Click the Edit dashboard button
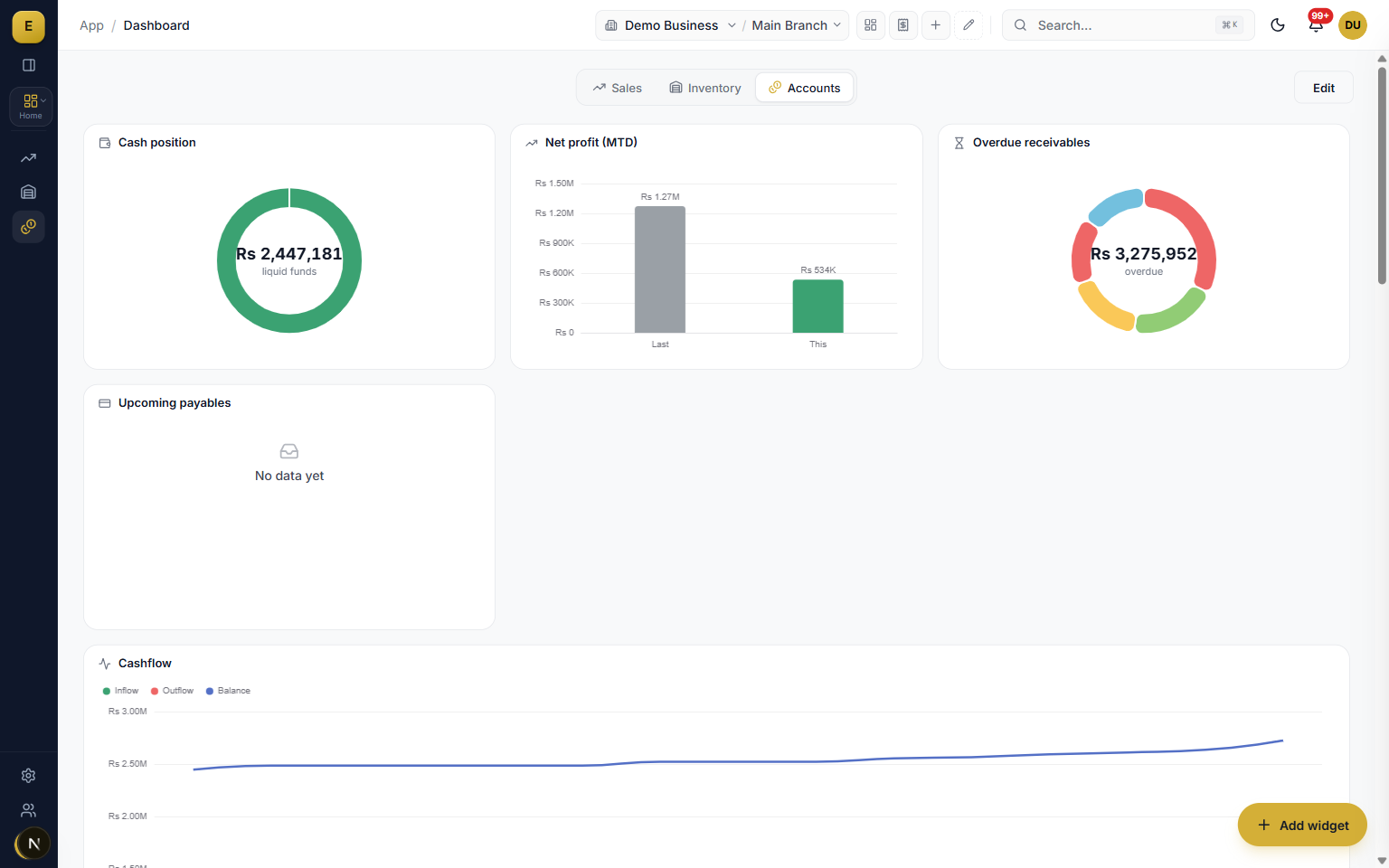The image size is (1389, 868). click(x=1324, y=88)
